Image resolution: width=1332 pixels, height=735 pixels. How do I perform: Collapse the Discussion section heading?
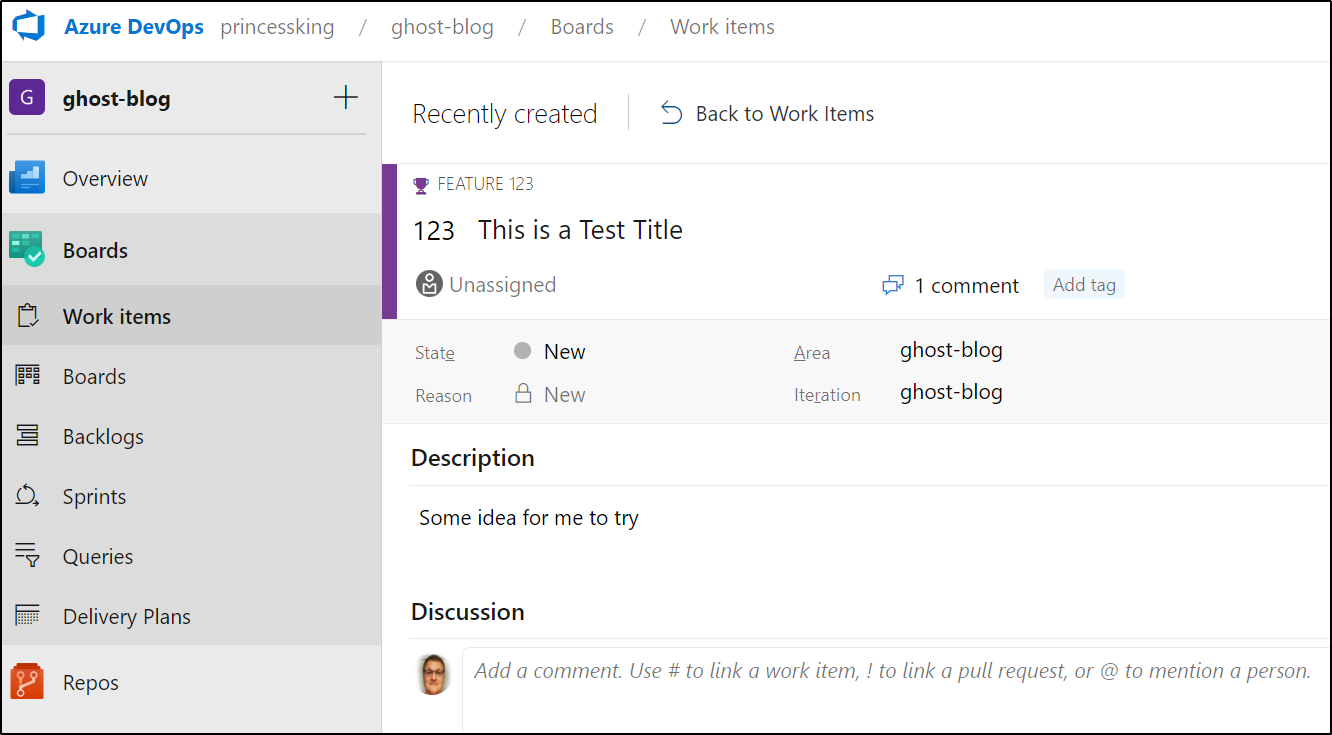coord(467,612)
